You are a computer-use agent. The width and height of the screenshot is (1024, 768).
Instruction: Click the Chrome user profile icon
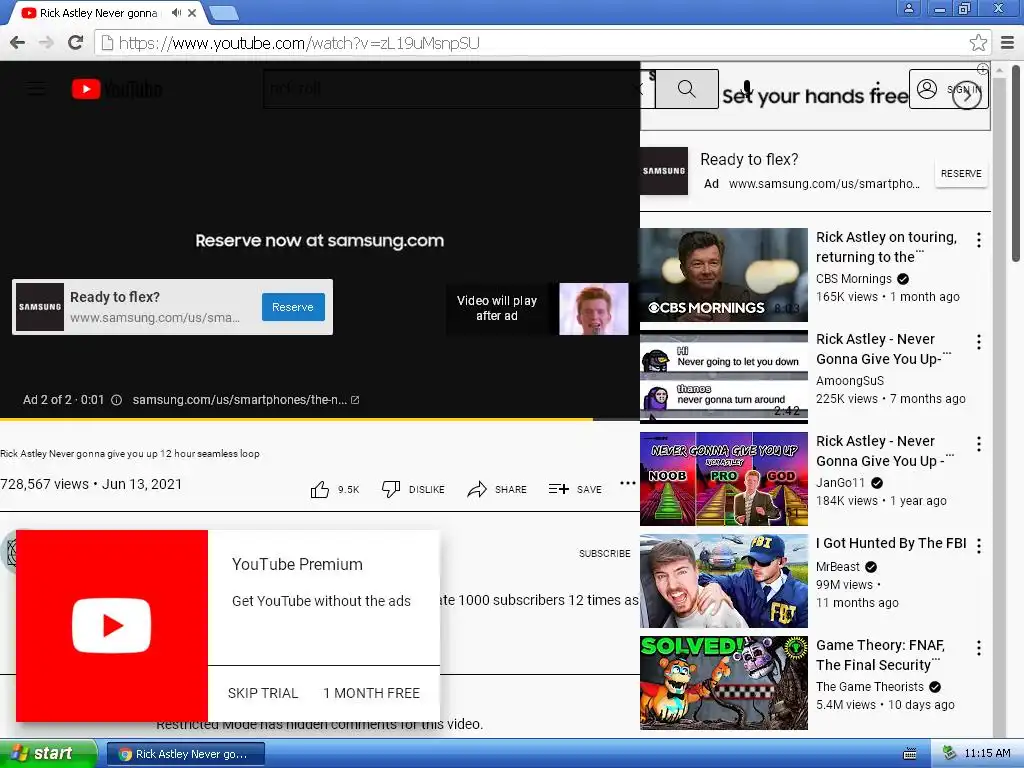[x=908, y=8]
